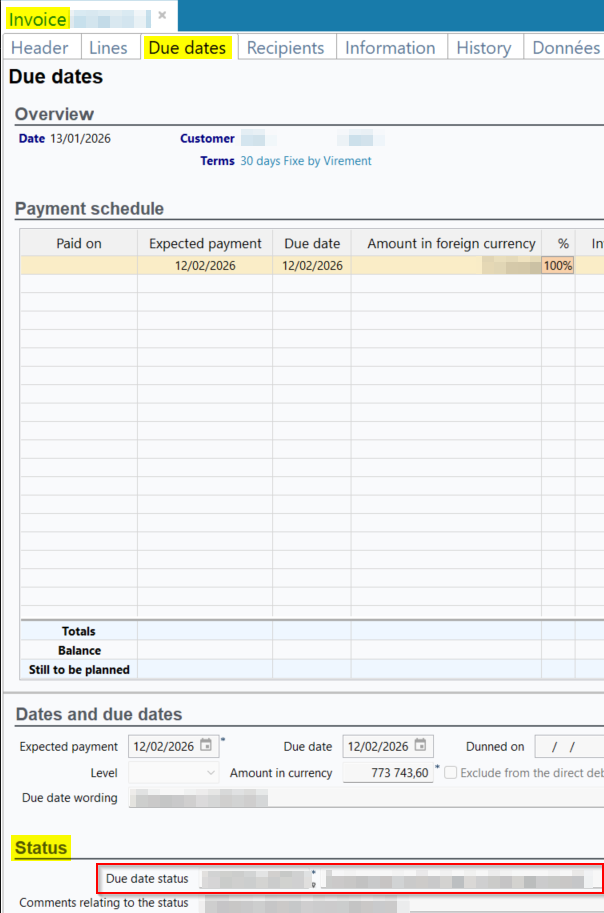Click the Amount in currency field
Image resolution: width=604 pixels, height=913 pixels.
[388, 773]
